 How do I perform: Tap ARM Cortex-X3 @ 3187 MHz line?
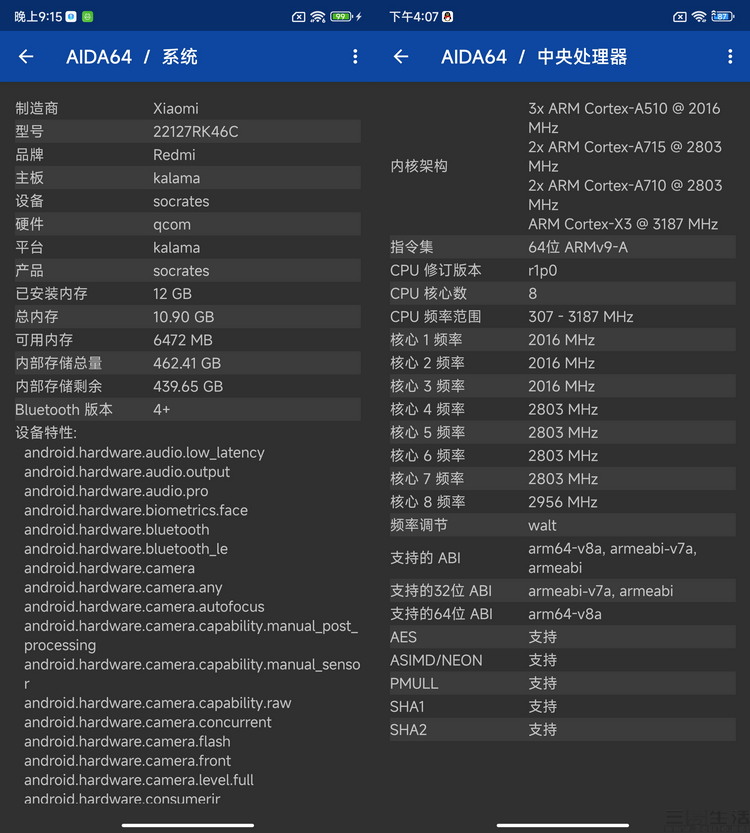click(x=623, y=224)
